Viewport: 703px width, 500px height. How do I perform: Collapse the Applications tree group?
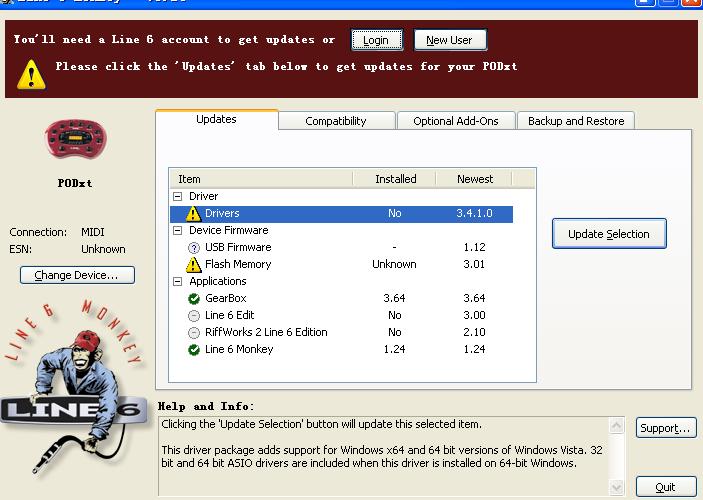tap(178, 282)
